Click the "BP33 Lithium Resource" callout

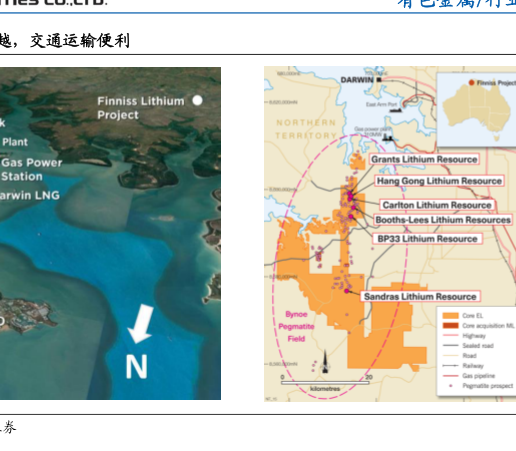[427, 239]
